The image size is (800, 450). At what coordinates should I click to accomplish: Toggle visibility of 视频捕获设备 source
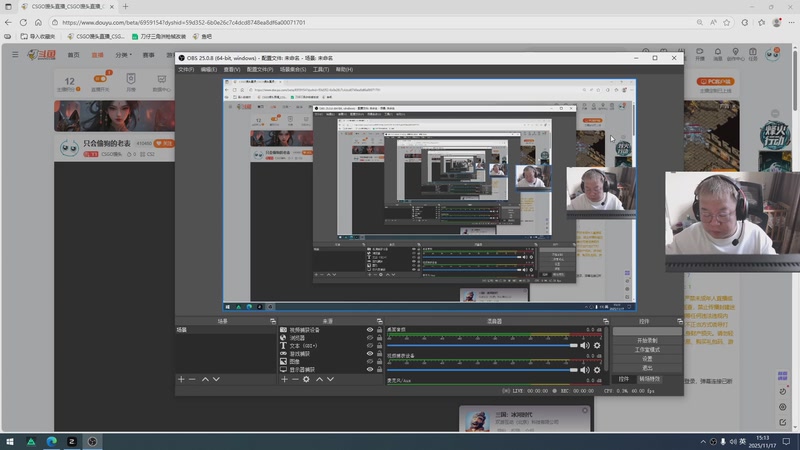(370, 330)
